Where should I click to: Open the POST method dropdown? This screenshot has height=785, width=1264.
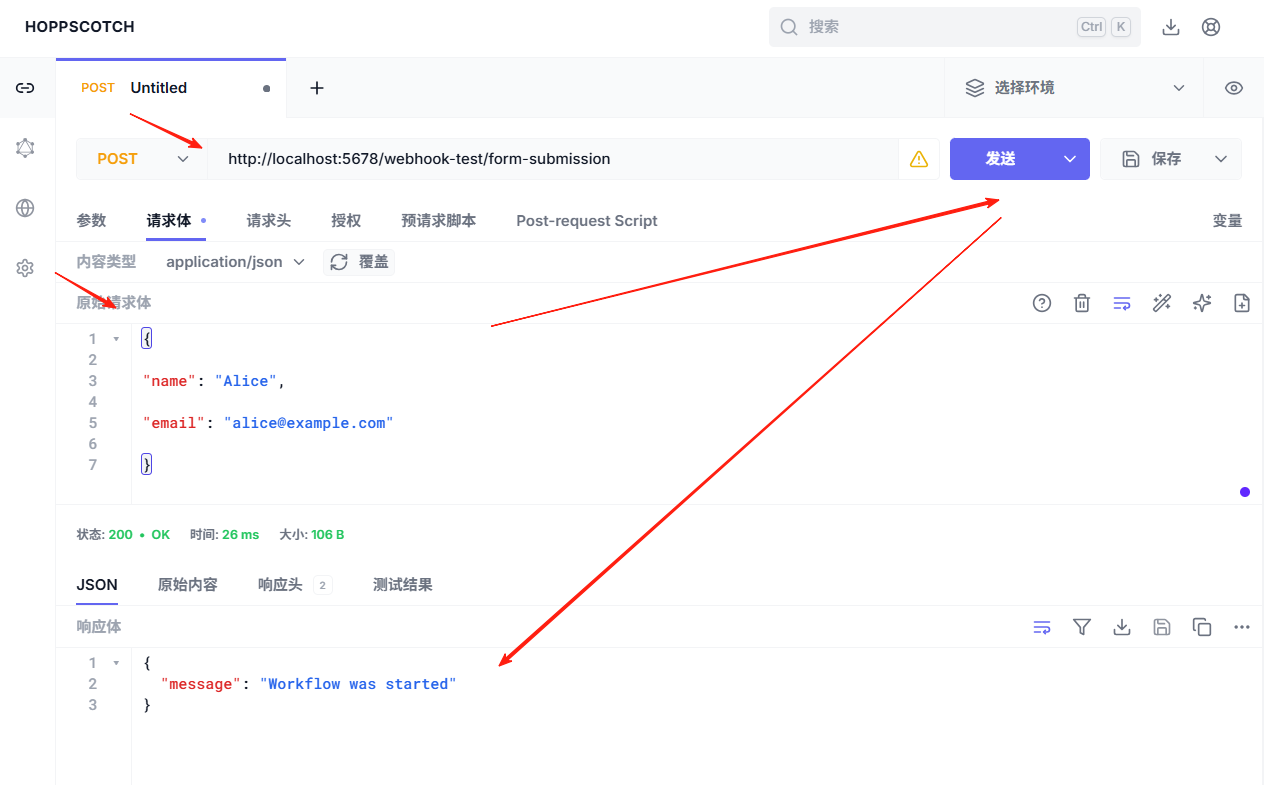(142, 159)
